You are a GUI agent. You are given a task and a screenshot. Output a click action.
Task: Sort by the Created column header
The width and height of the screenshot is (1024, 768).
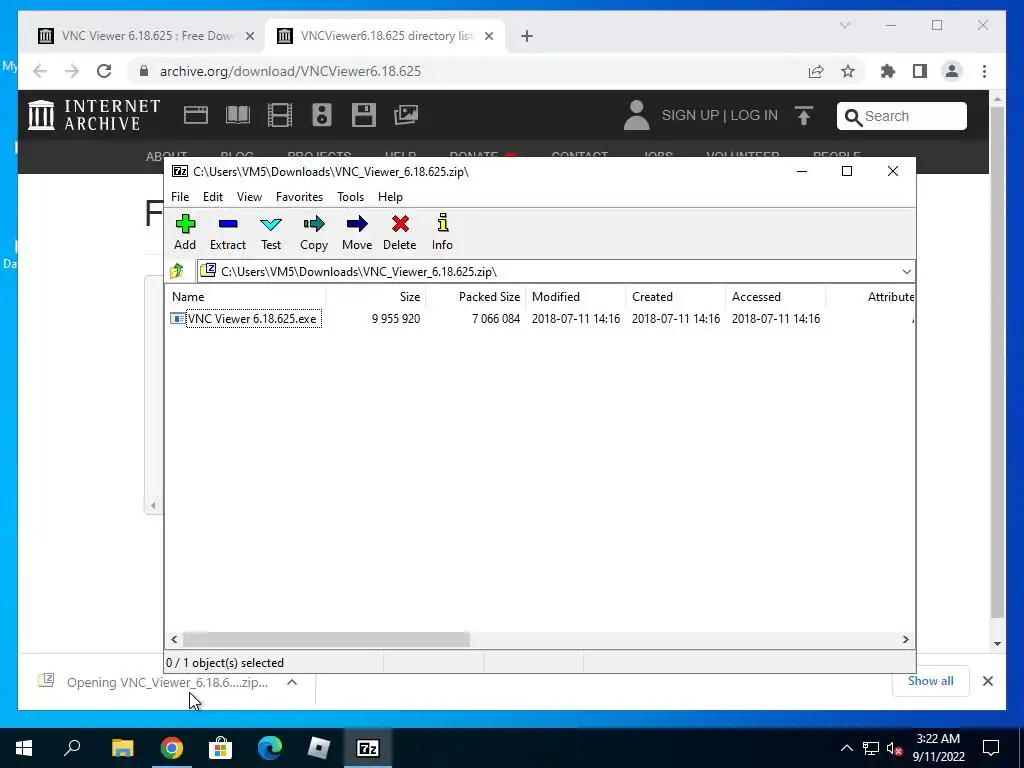[675, 296]
